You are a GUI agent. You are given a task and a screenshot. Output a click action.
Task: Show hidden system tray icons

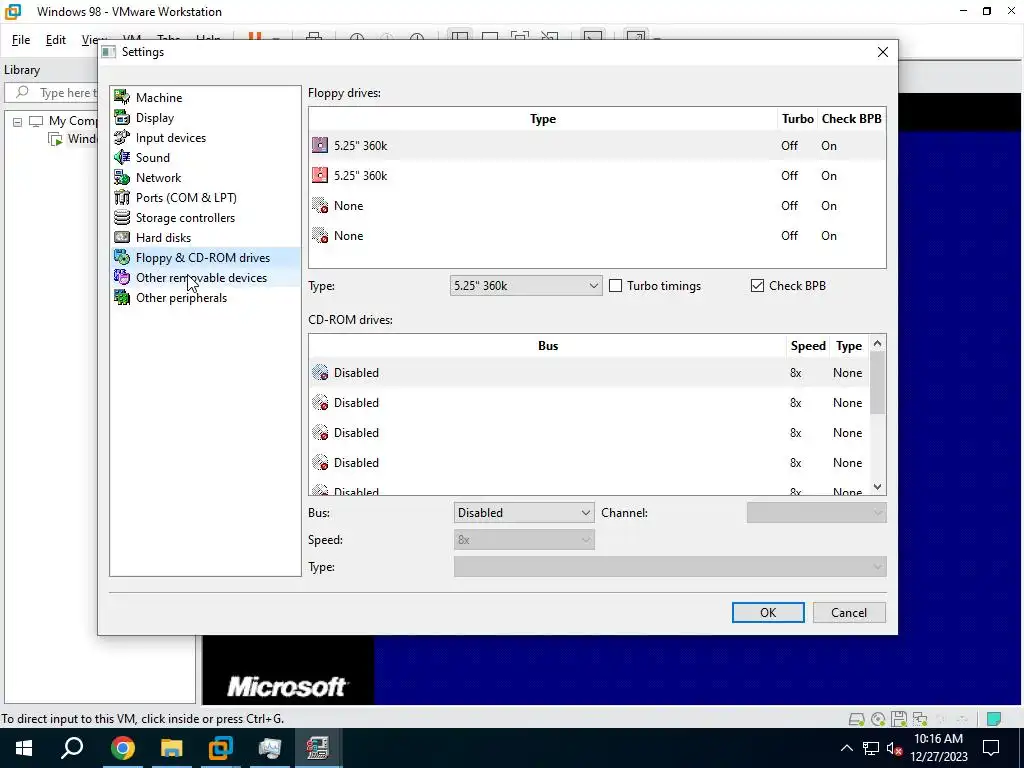click(x=846, y=748)
